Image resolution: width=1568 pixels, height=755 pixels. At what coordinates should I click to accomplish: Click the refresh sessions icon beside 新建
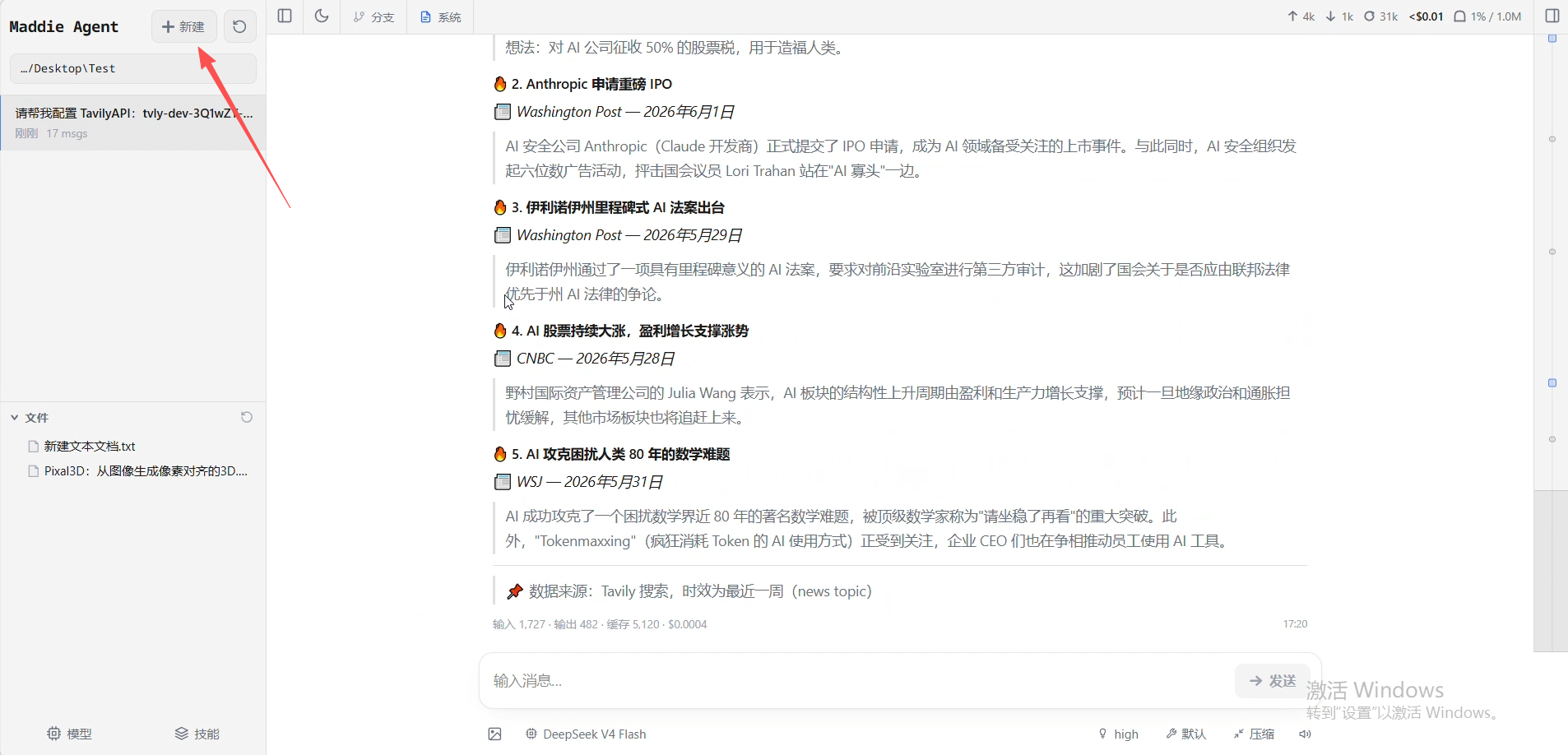tap(239, 26)
